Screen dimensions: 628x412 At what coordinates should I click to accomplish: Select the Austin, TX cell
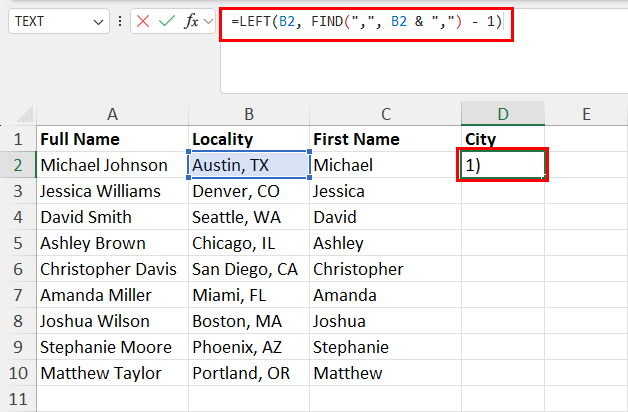pyautogui.click(x=249, y=165)
